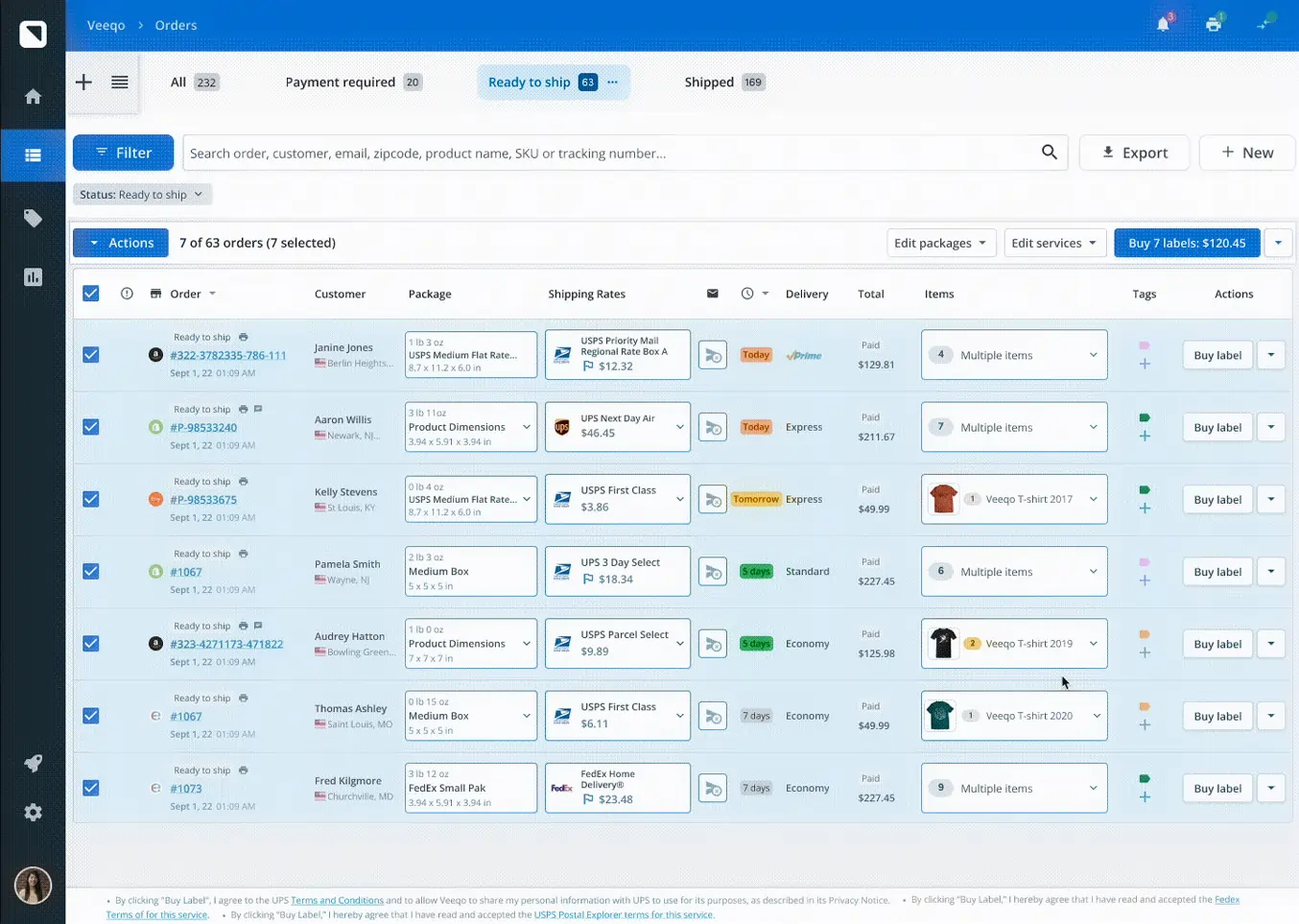Click the orange tag on Audrey Hatton order
The image size is (1299, 924).
click(1144, 634)
